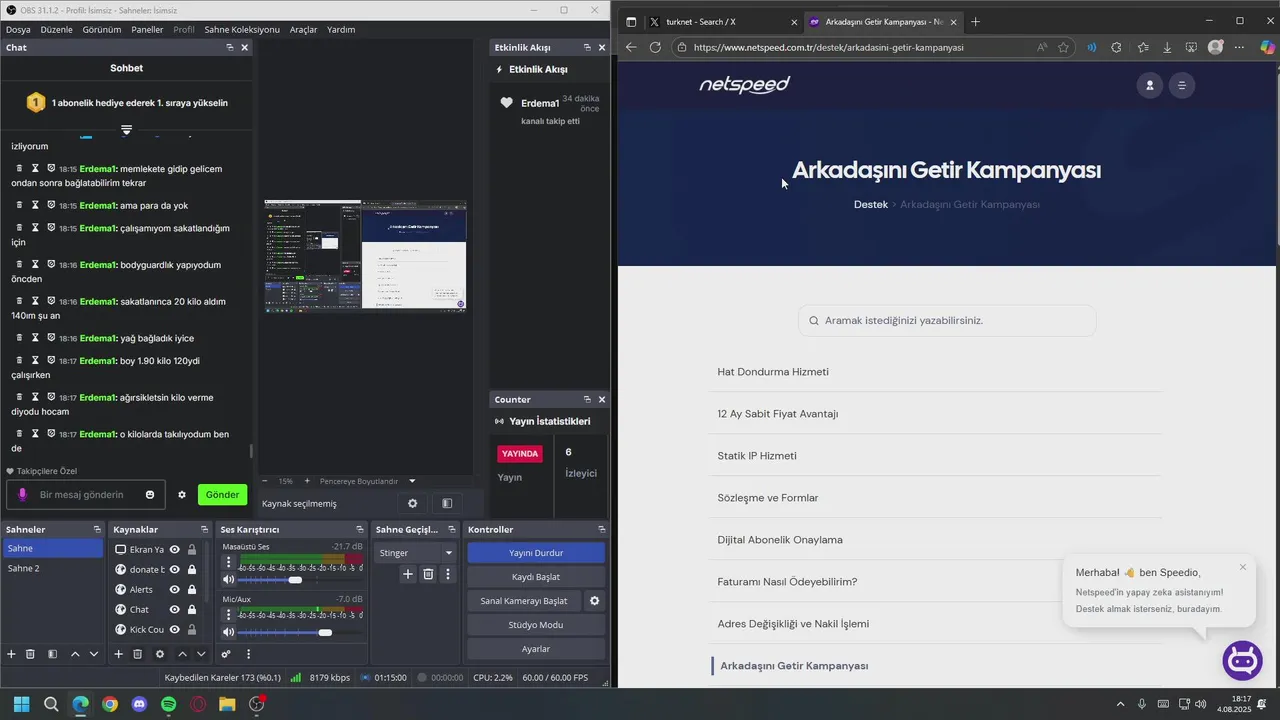Click the chat settings gear next to Gönder
The width and height of the screenshot is (1280, 720).
pos(182,494)
